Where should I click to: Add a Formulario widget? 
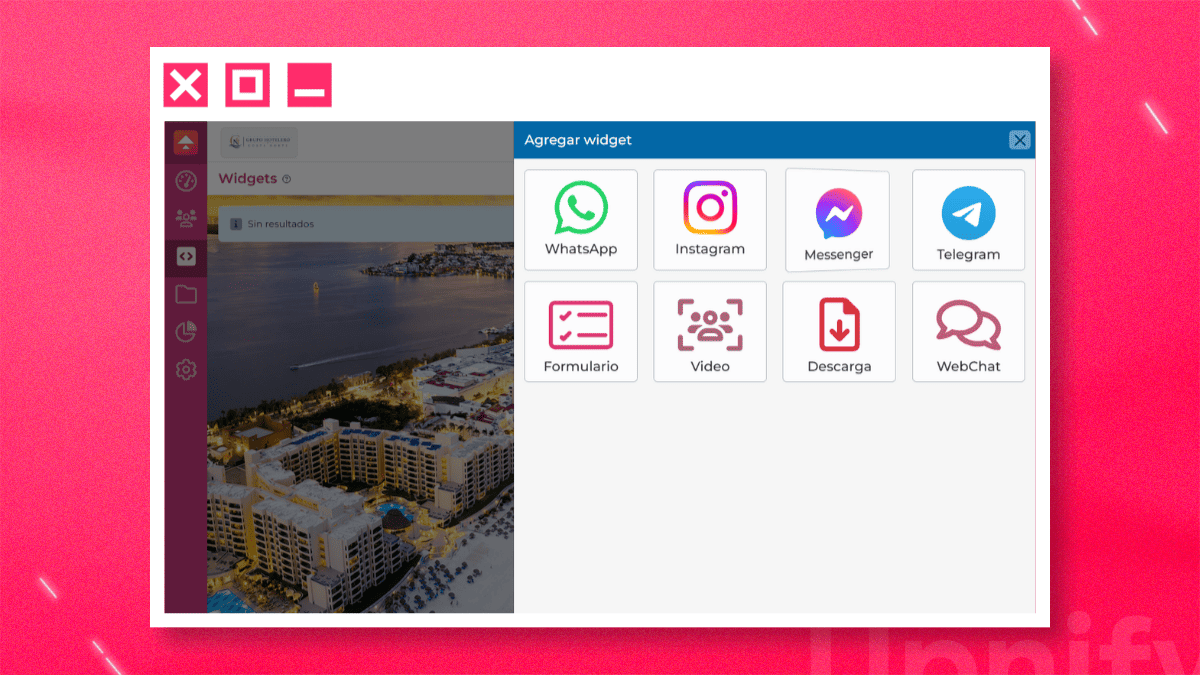[581, 331]
